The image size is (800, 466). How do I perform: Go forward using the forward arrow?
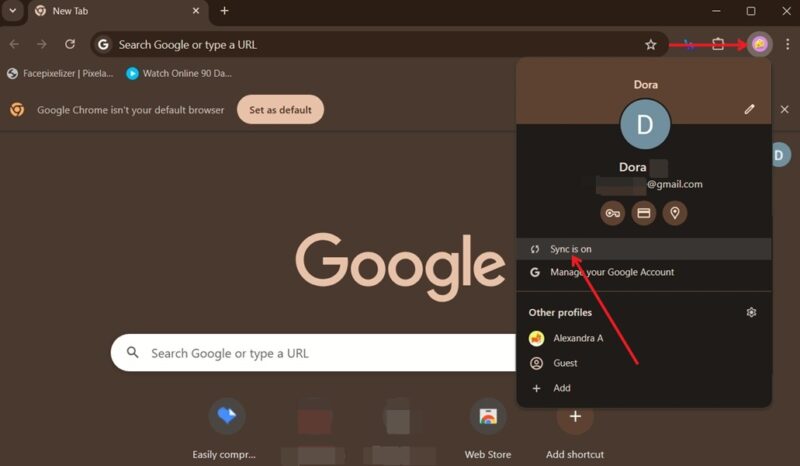(42, 44)
